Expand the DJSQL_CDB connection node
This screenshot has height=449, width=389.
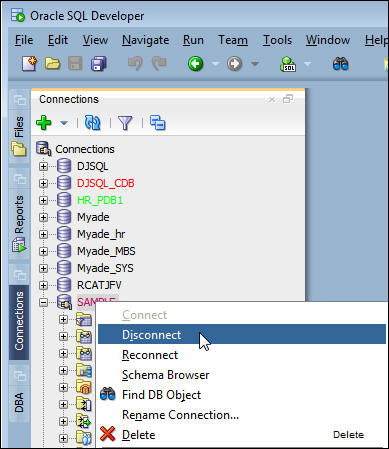pyautogui.click(x=43, y=183)
